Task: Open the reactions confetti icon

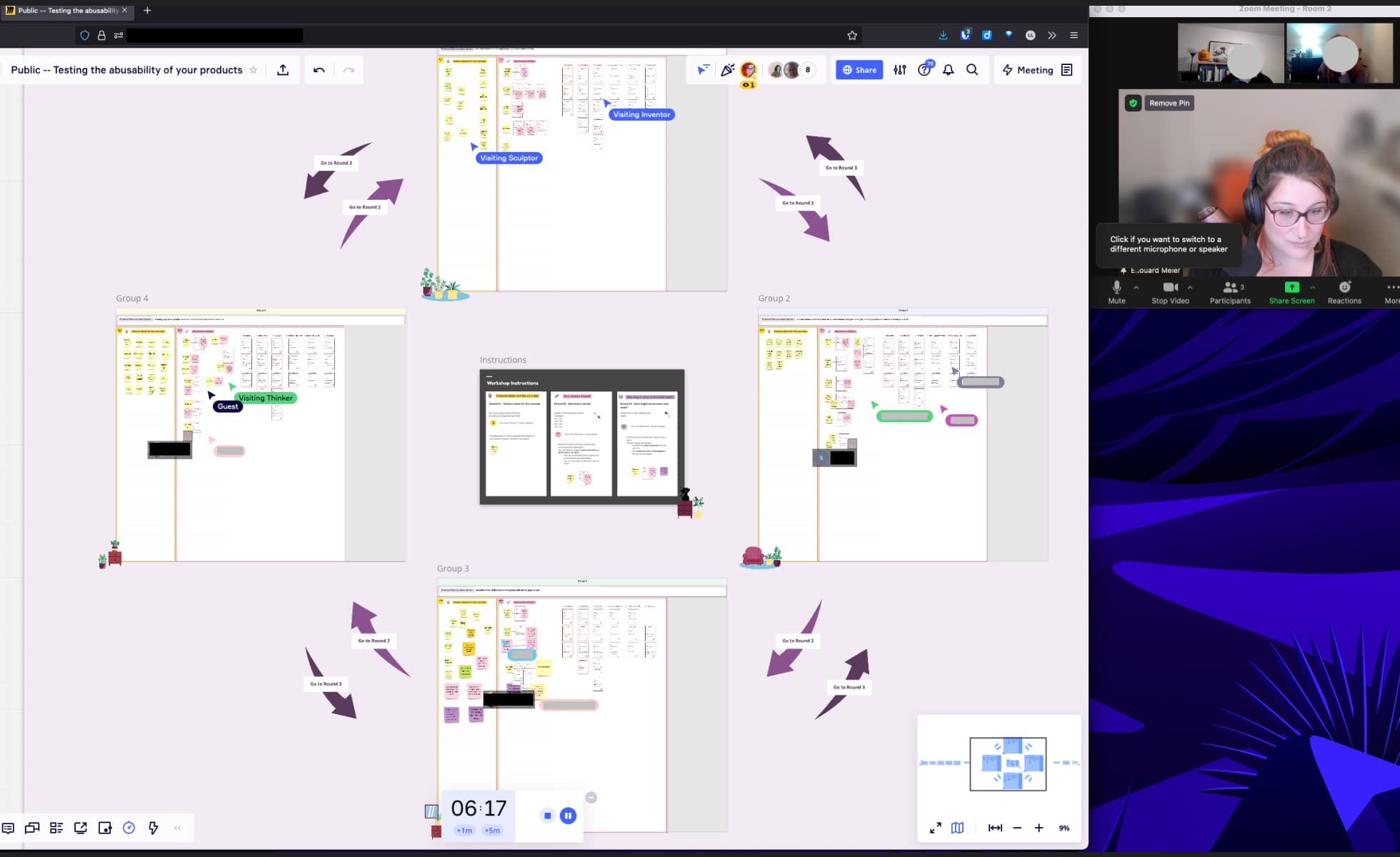Action: pos(727,70)
